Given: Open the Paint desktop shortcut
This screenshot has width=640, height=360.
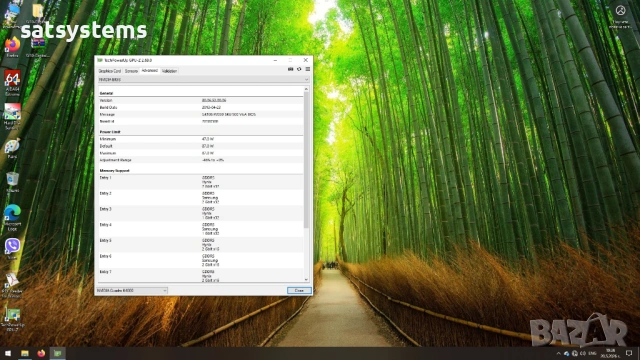Looking at the screenshot, I should point(12,149).
